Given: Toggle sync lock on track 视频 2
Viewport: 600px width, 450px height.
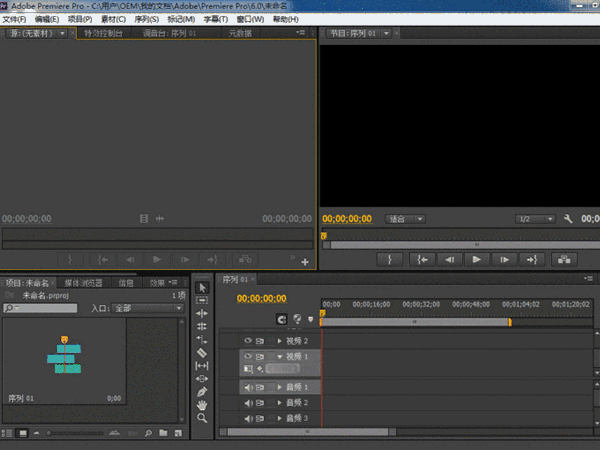Looking at the screenshot, I should click(x=260, y=341).
